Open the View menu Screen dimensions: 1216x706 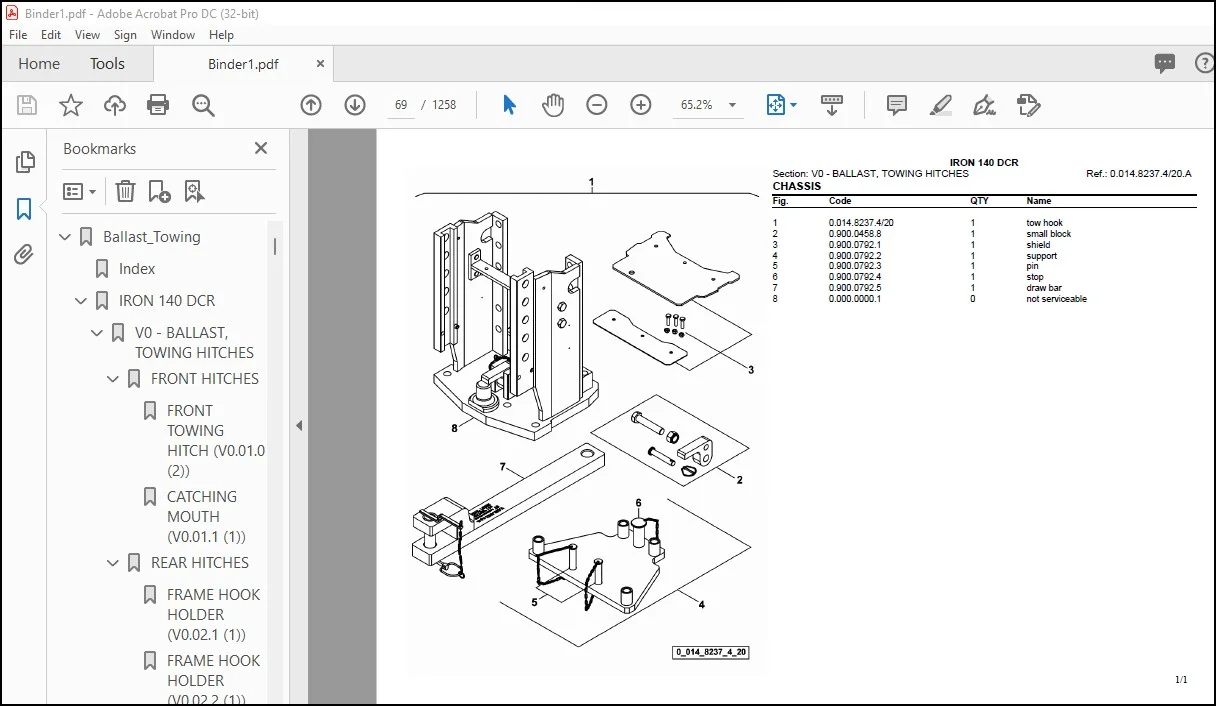tap(88, 34)
